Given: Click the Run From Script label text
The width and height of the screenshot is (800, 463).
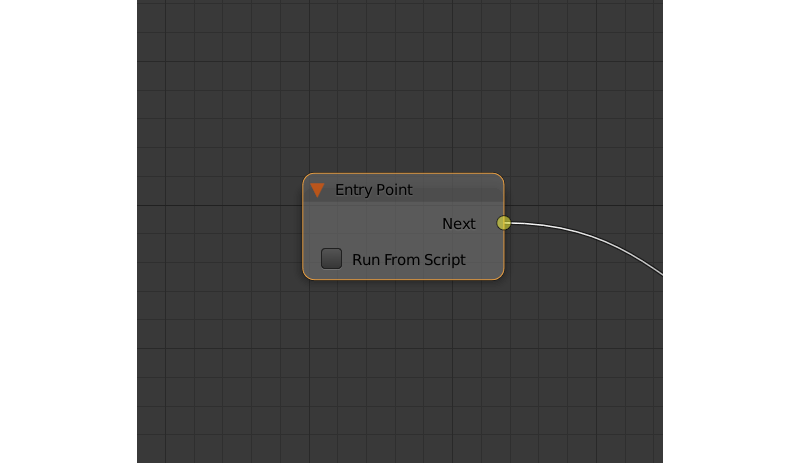Looking at the screenshot, I should 408,260.
